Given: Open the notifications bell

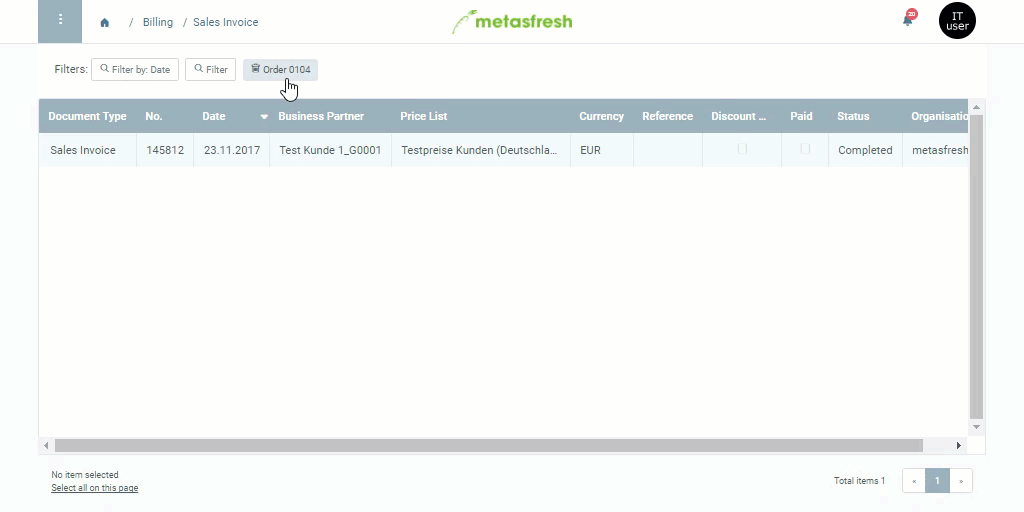Looking at the screenshot, I should point(908,20).
